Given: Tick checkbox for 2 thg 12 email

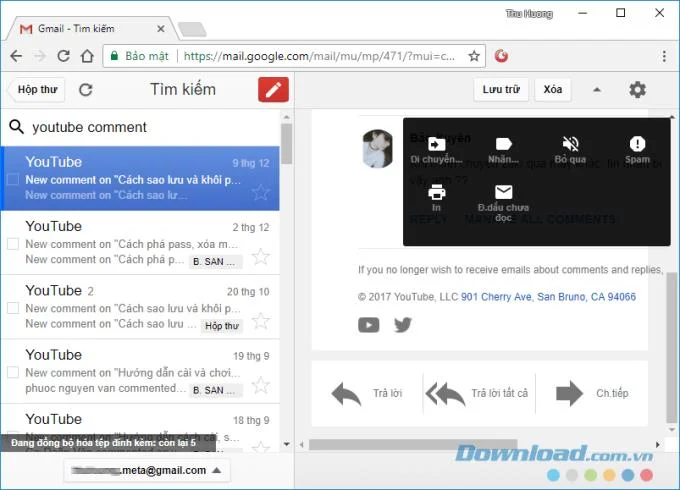Looking at the screenshot, I should coord(13,244).
